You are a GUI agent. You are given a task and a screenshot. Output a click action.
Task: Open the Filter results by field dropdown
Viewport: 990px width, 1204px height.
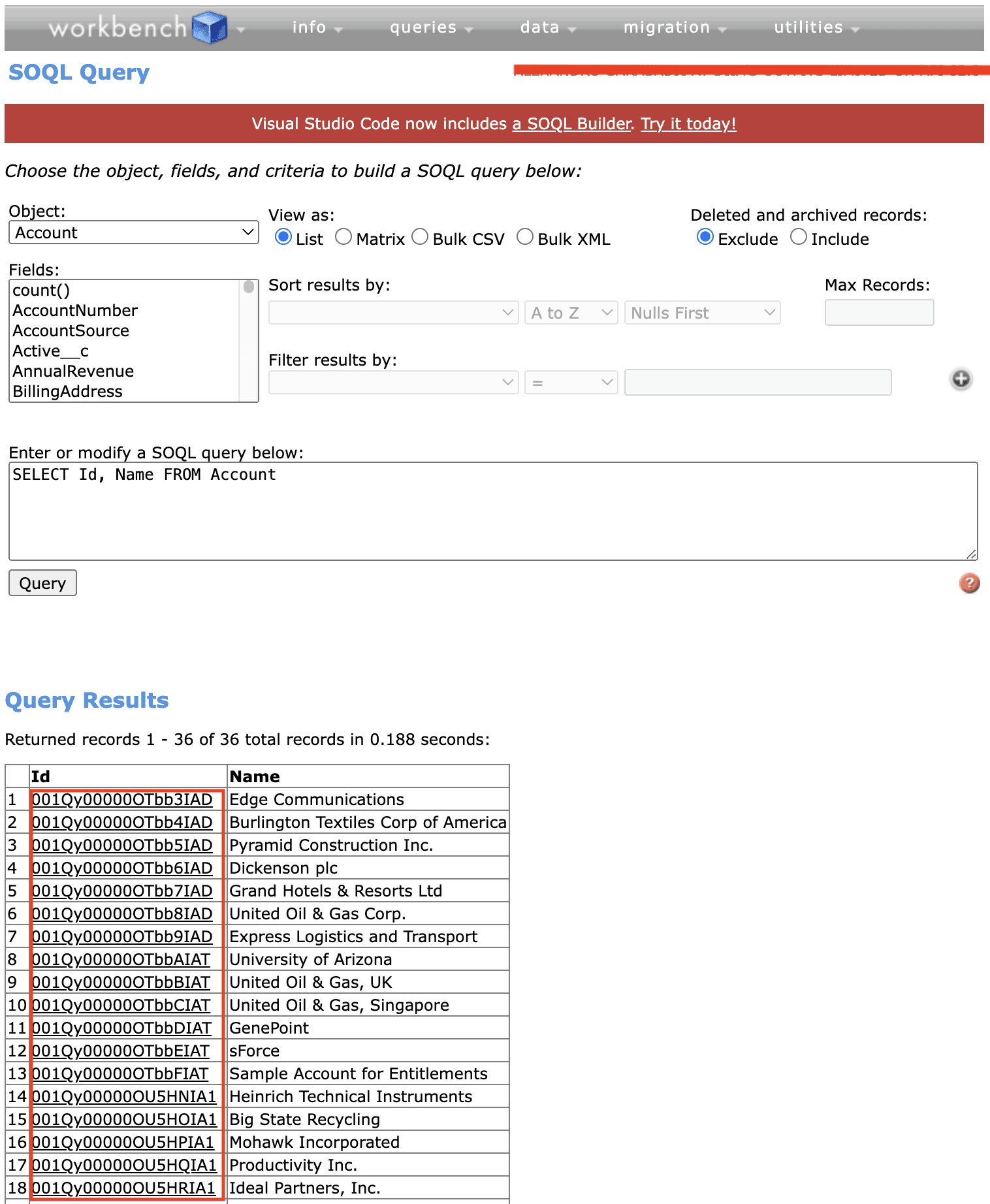pyautogui.click(x=394, y=383)
